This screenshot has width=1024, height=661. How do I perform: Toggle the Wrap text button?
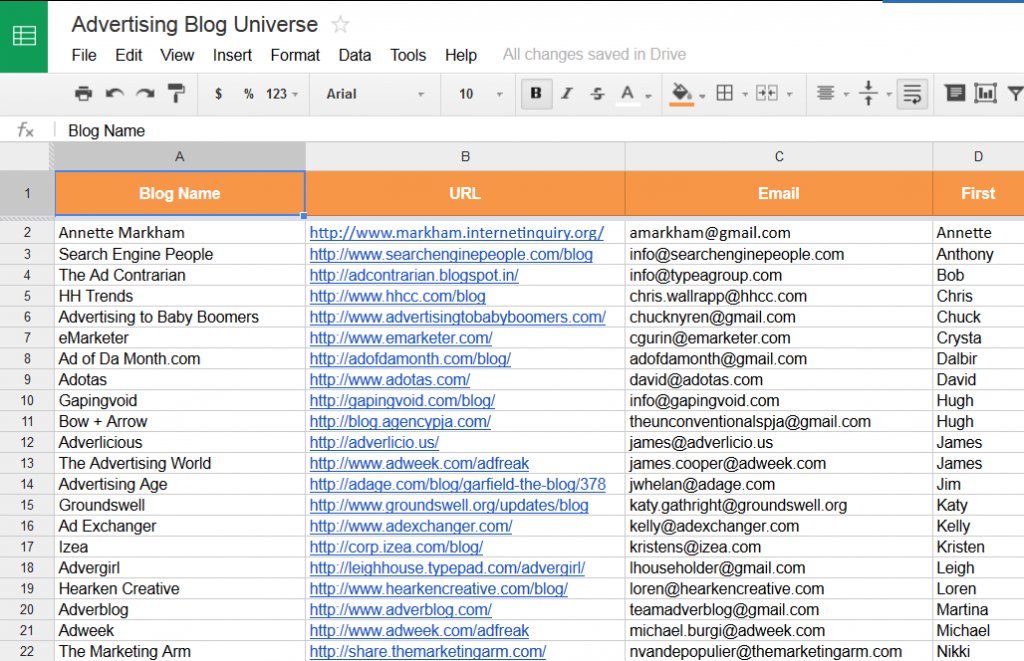(x=912, y=93)
